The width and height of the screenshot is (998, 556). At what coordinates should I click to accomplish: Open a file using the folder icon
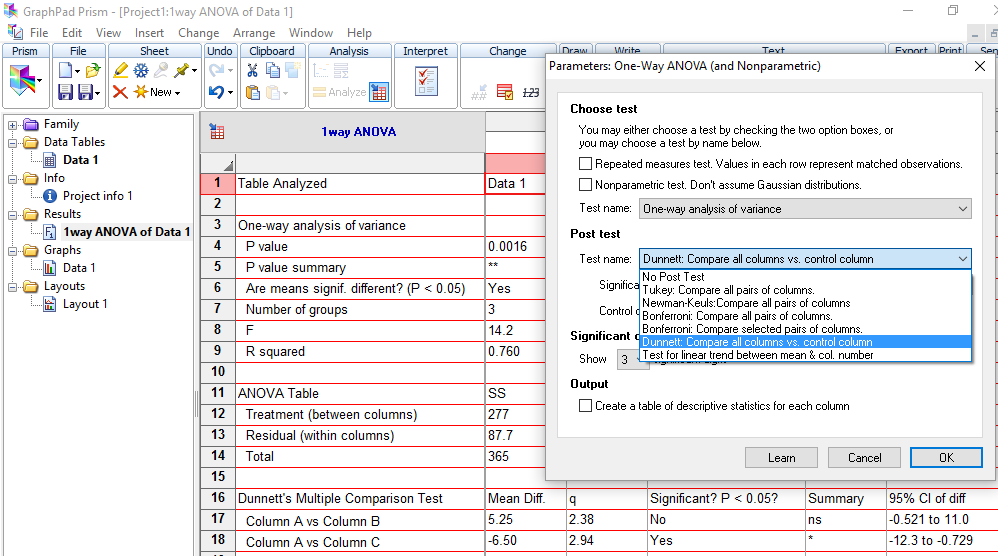(x=93, y=71)
